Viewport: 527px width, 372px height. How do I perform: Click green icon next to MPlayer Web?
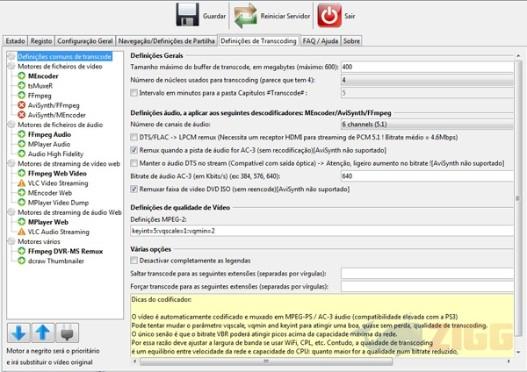(x=22, y=222)
